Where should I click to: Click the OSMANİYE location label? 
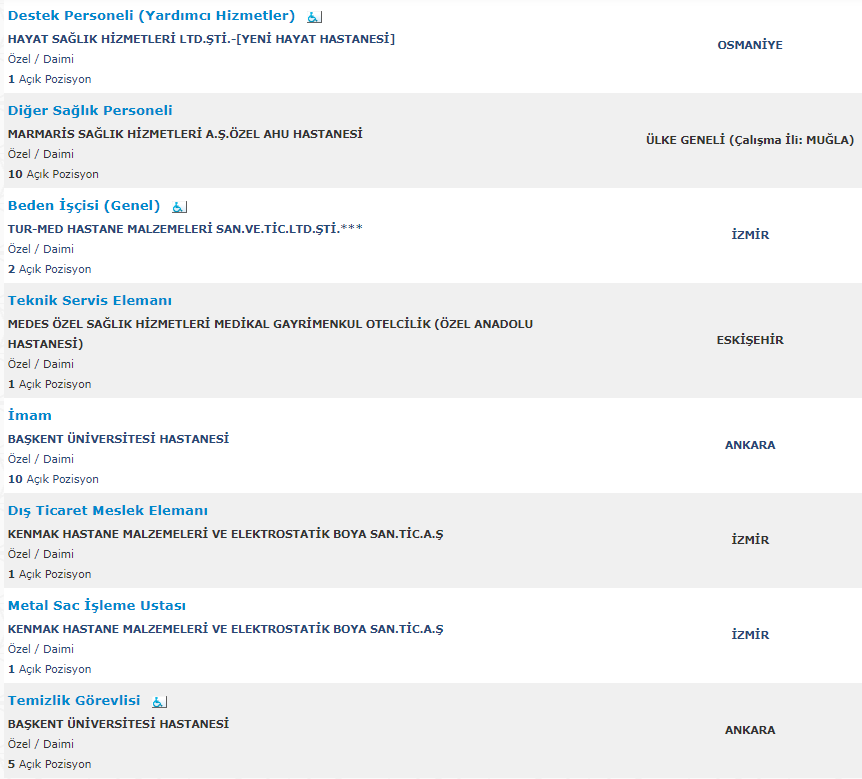click(750, 45)
